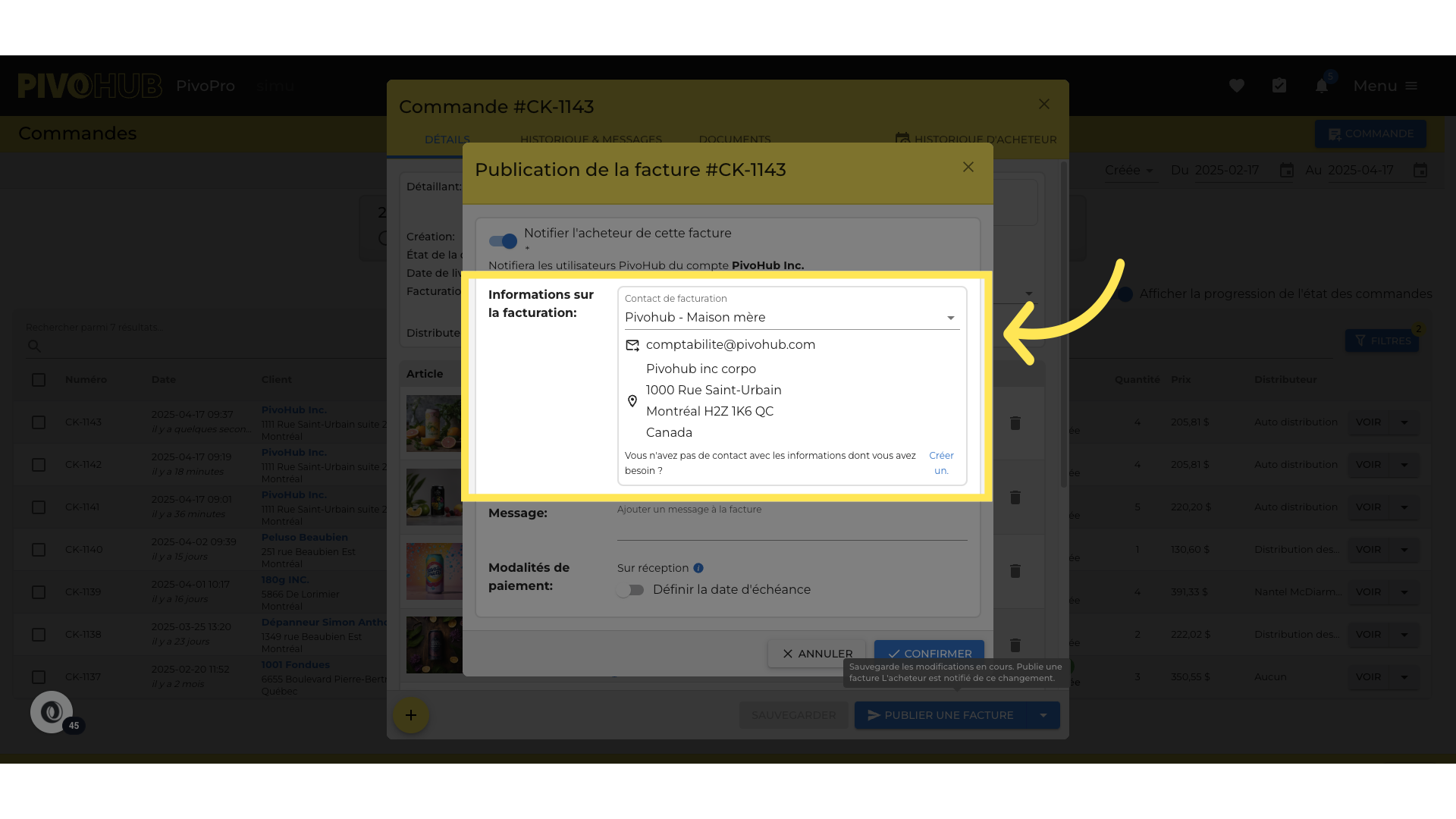Toggle Notifier l'acheteur de cette facture
Screen dimensions: 1456x819
tap(503, 241)
